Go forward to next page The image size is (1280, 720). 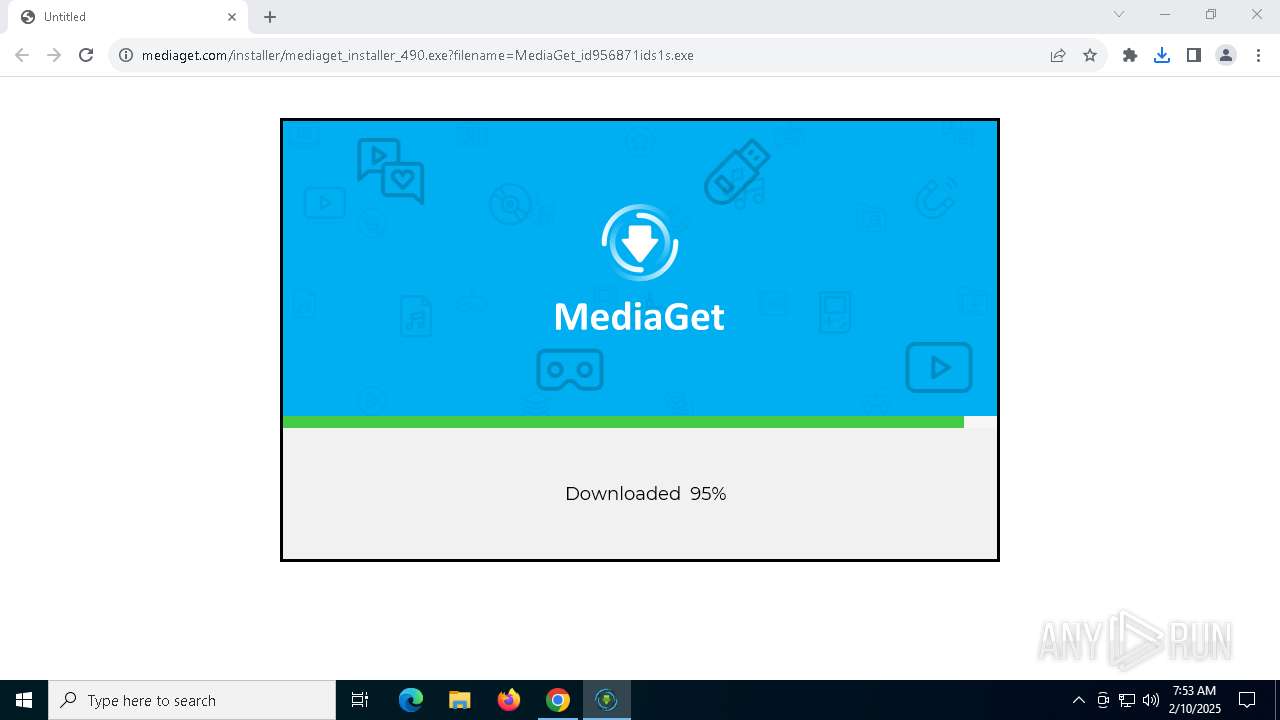(x=54, y=55)
